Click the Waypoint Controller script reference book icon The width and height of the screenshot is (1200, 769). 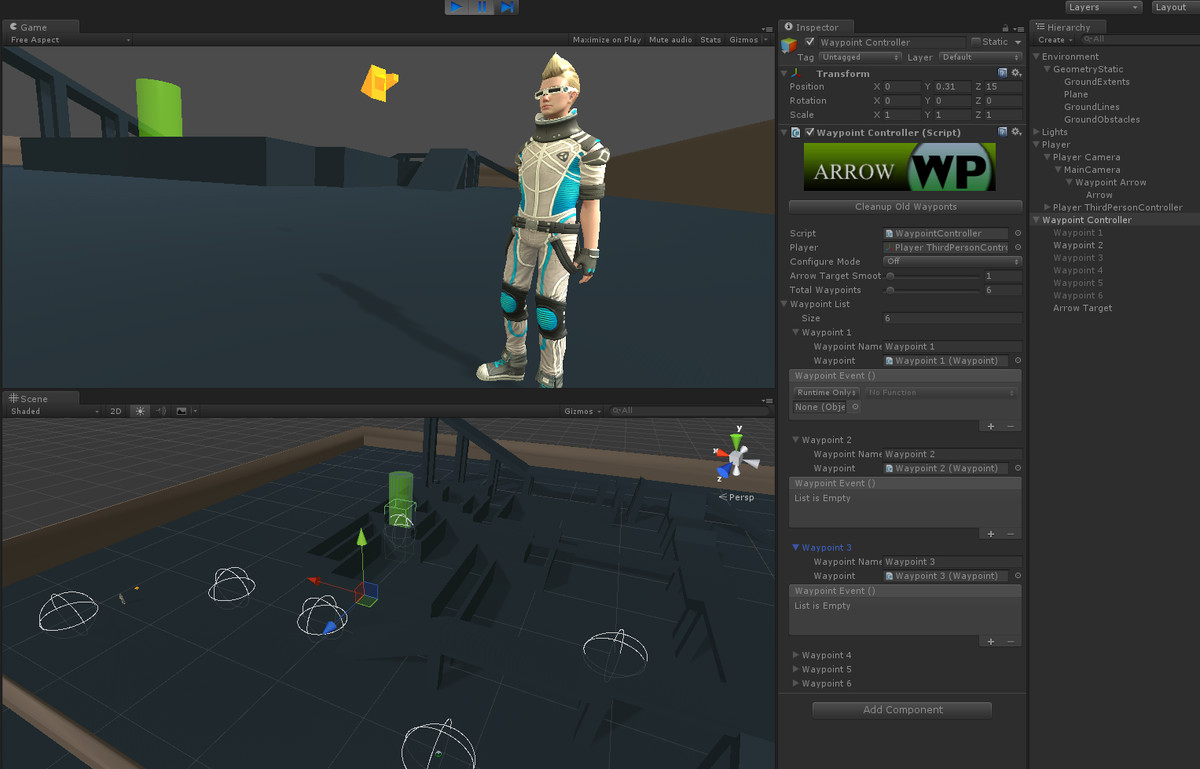coord(1003,131)
